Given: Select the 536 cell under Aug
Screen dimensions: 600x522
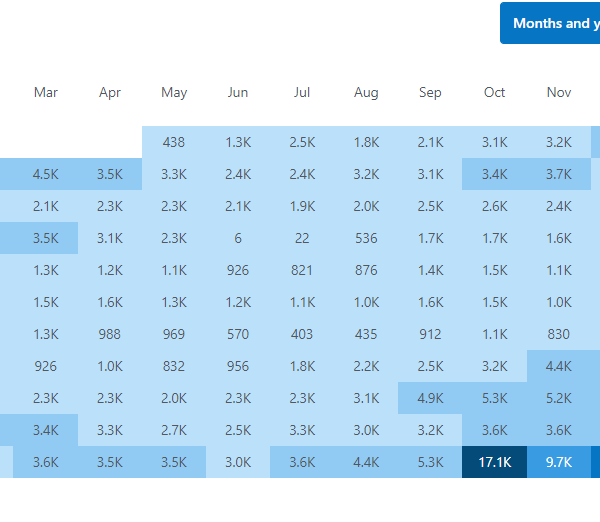Looking at the screenshot, I should [x=366, y=238].
